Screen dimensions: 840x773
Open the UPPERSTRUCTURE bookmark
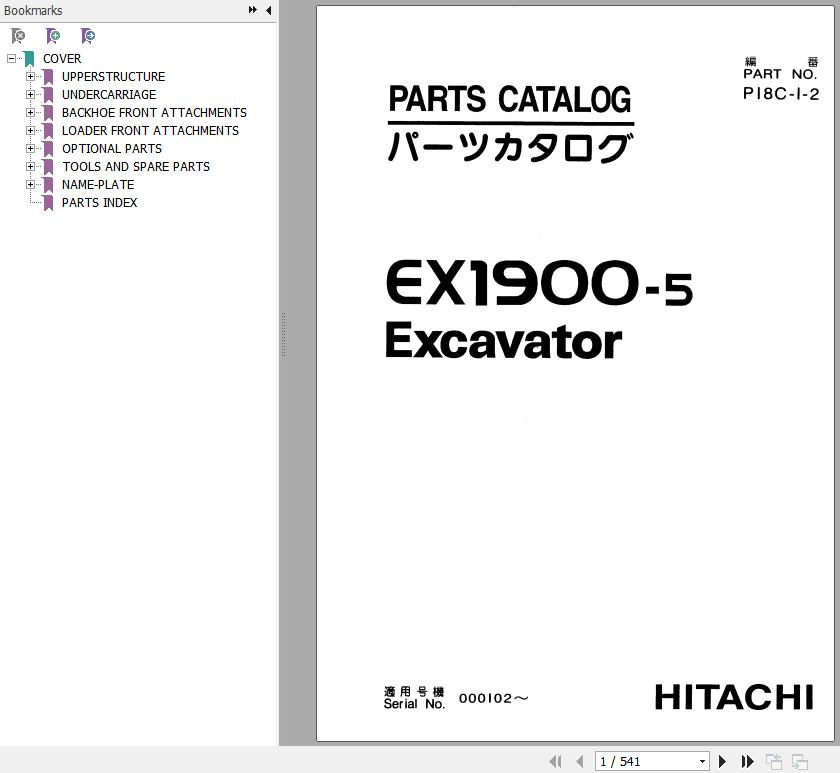point(113,77)
